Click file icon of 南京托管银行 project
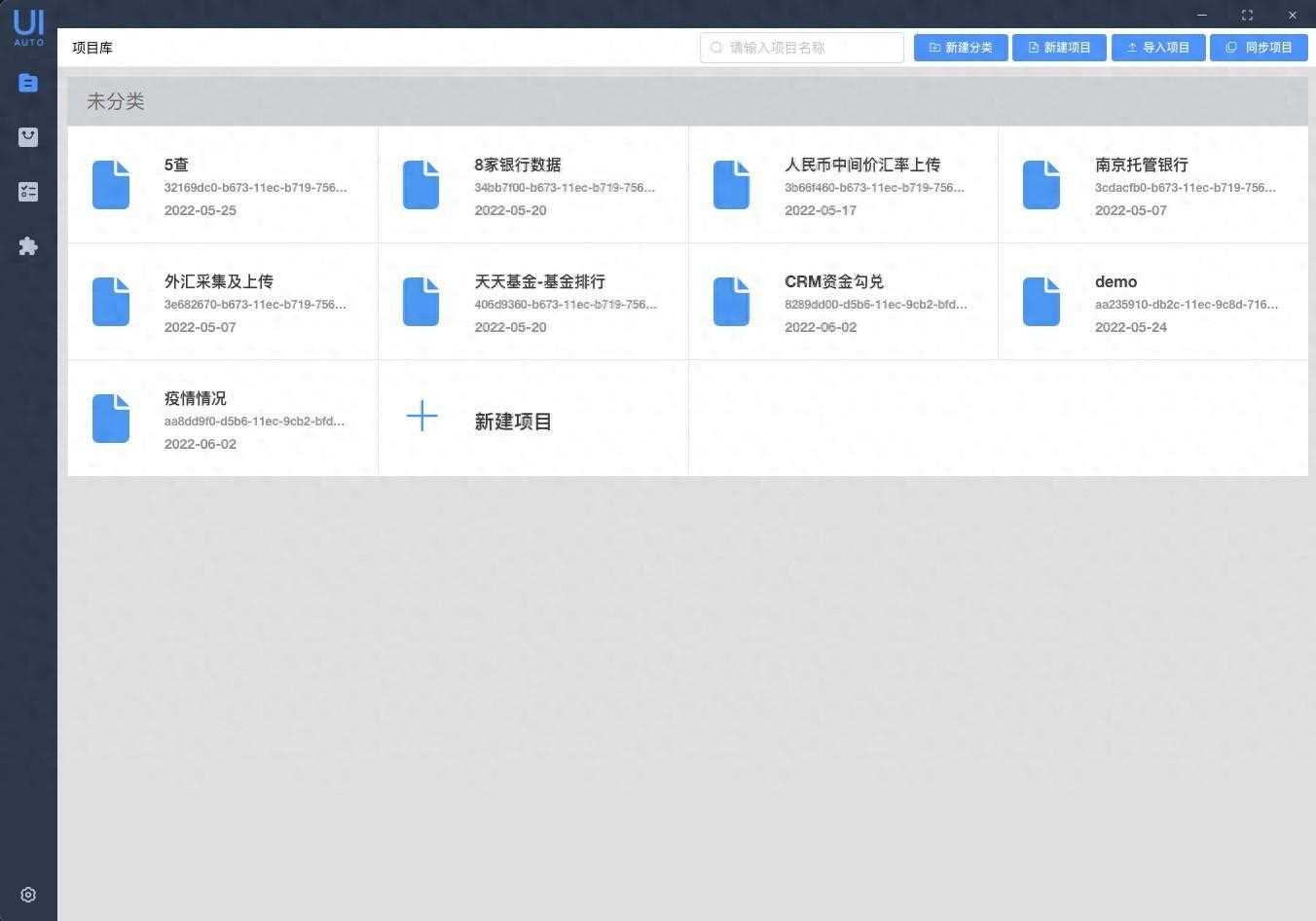1316x921 pixels. tap(1042, 185)
